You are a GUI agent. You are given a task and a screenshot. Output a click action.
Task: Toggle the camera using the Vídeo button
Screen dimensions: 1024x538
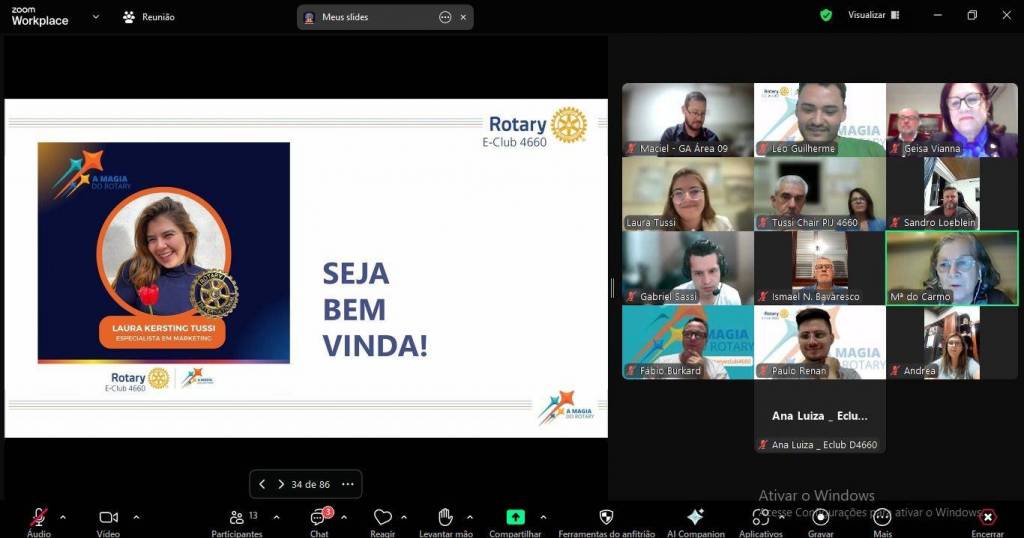click(108, 518)
